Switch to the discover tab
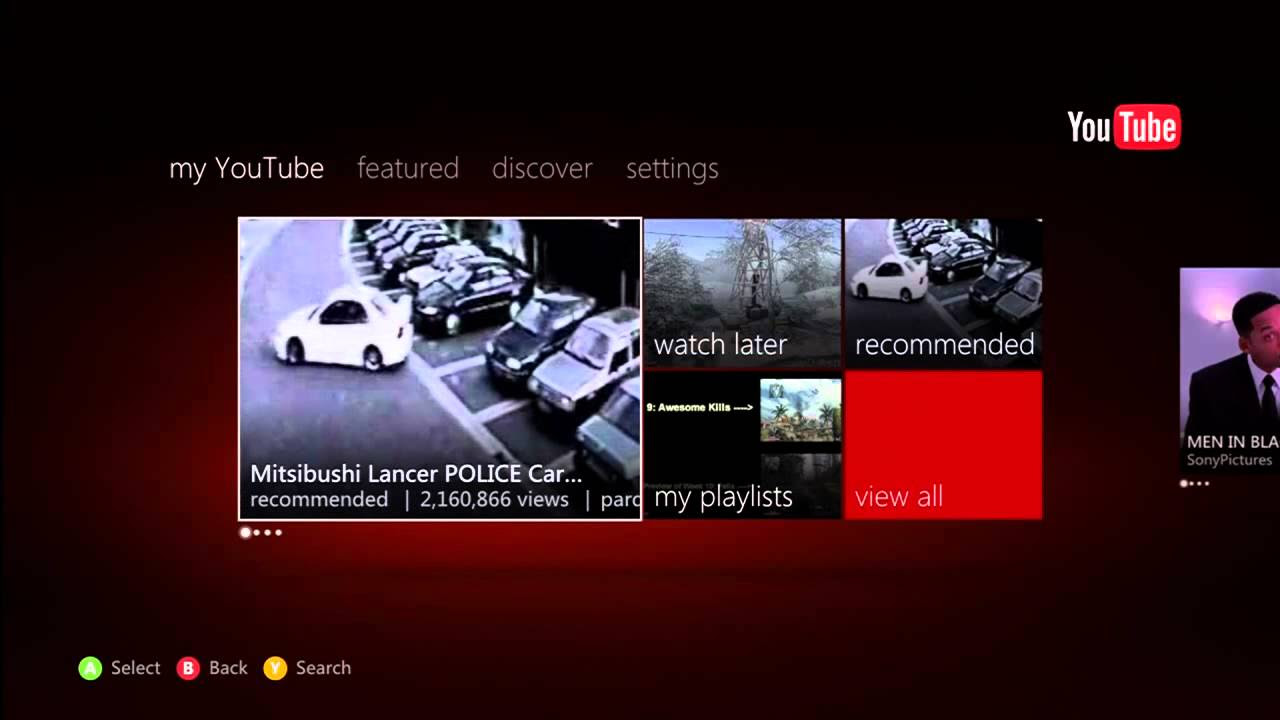The image size is (1280, 720). pyautogui.click(x=542, y=168)
